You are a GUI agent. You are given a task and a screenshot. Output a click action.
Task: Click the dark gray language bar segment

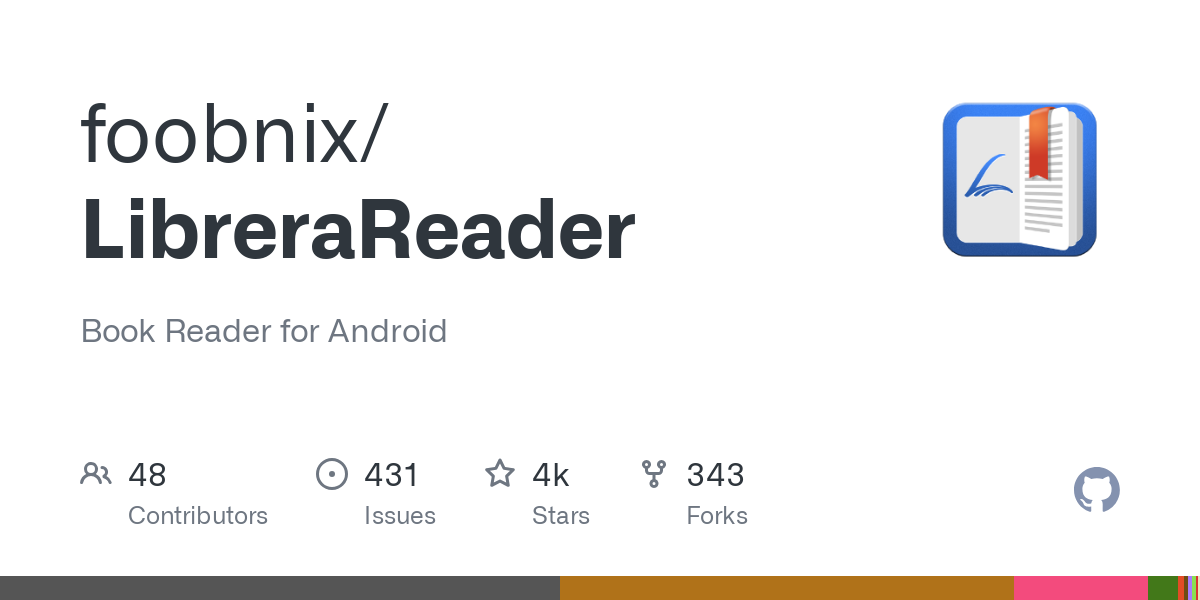tap(280, 588)
